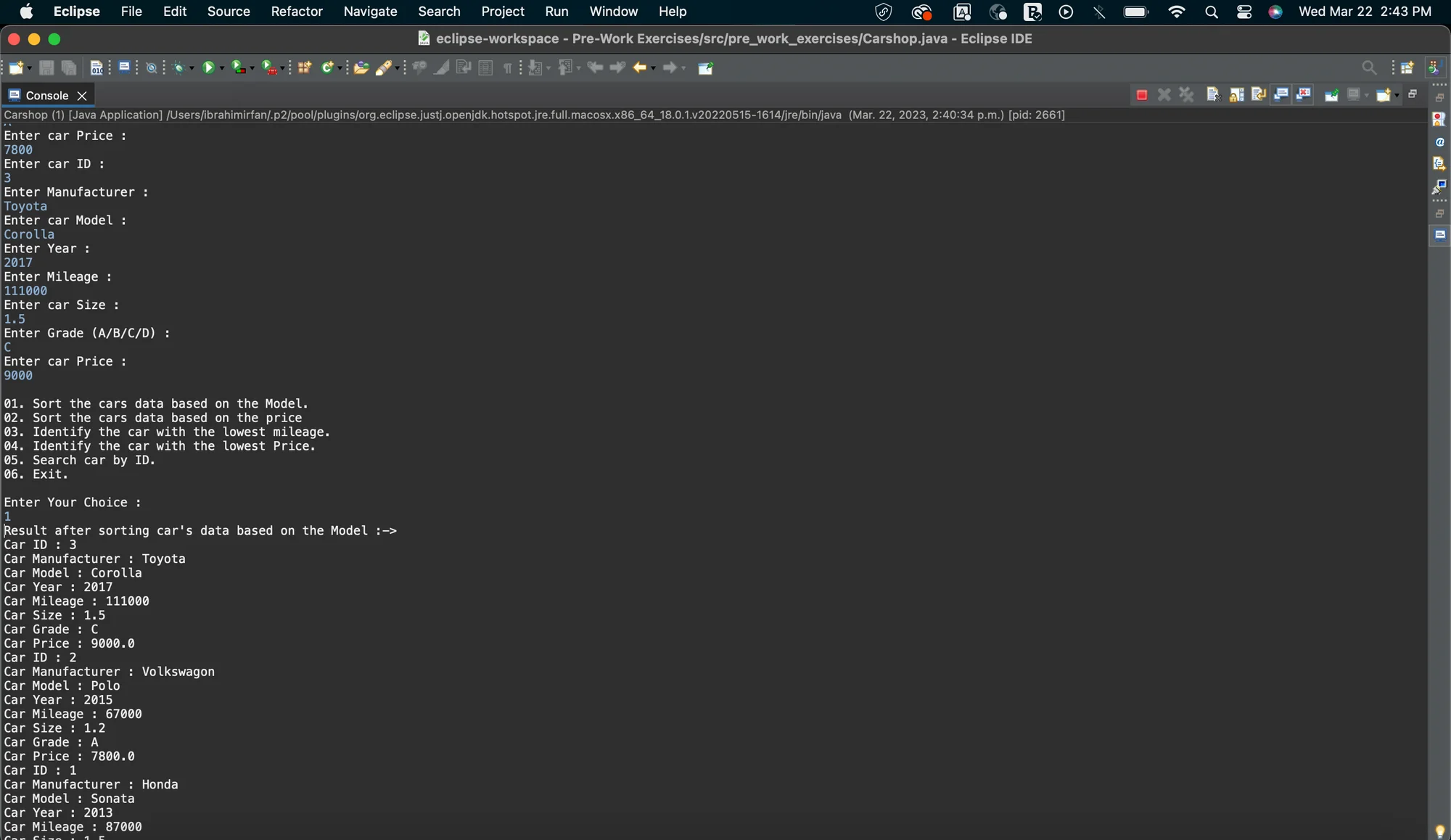Terminate the running program with red stop
Viewport: 1451px width, 840px height.
pos(1141,95)
